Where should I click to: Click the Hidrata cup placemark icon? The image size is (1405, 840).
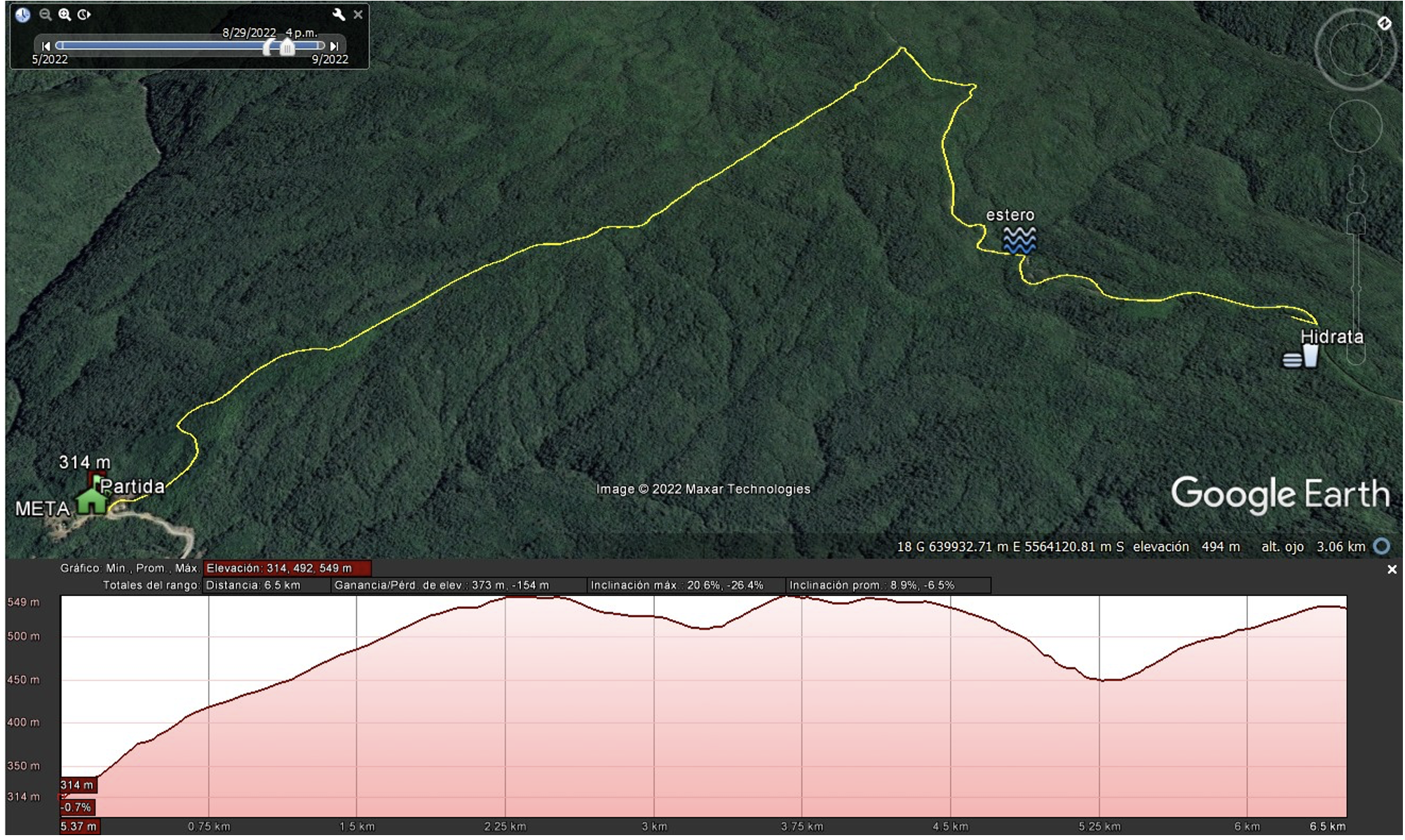tap(1301, 357)
